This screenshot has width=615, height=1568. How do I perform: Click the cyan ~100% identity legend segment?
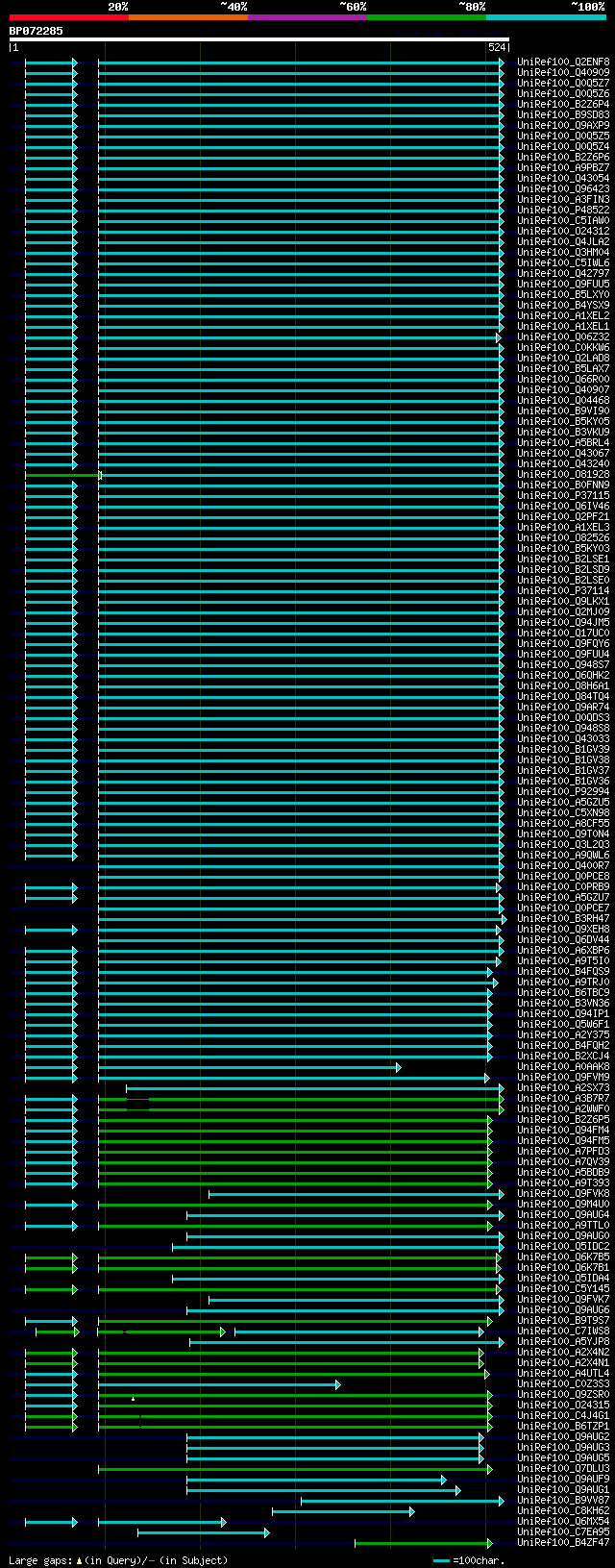tap(546, 17)
